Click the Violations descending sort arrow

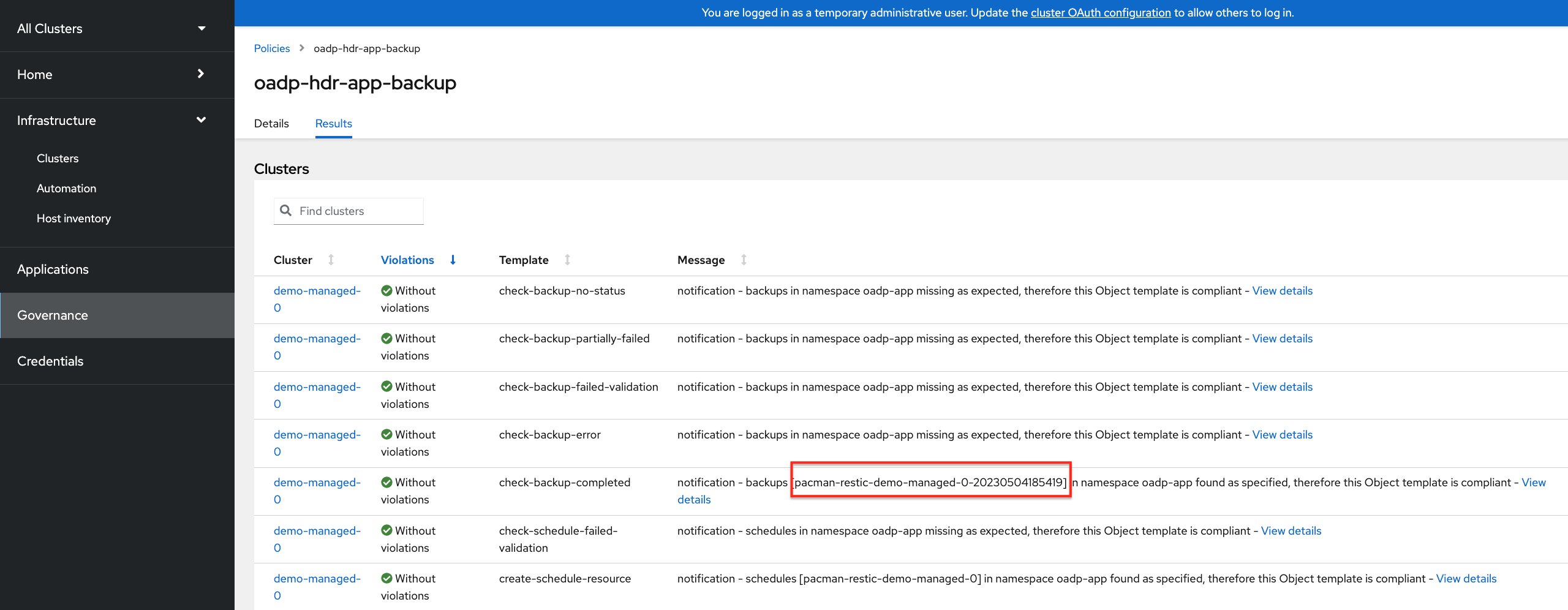tap(453, 260)
